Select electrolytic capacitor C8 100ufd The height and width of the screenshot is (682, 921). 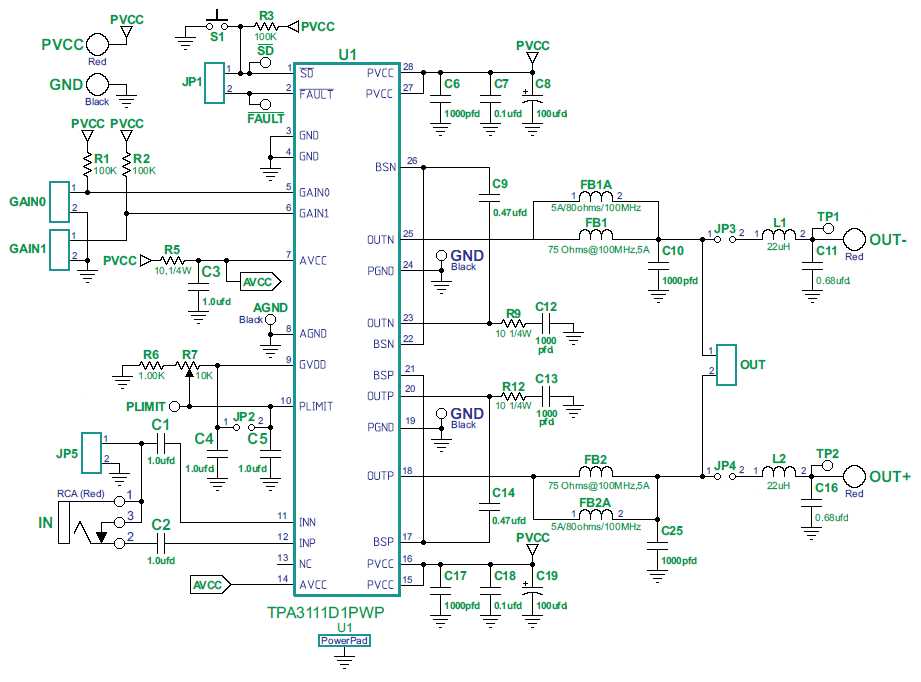pyautogui.click(x=533, y=101)
